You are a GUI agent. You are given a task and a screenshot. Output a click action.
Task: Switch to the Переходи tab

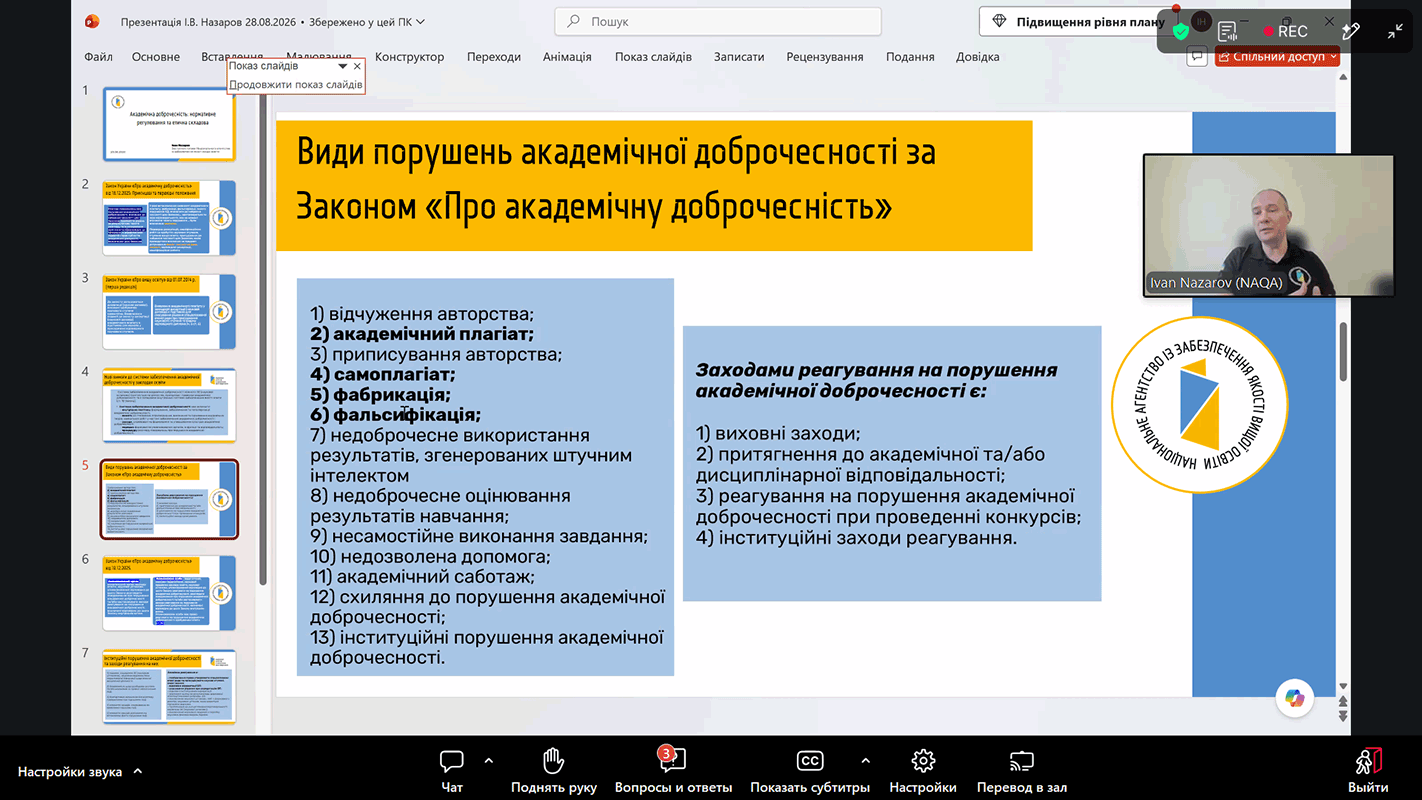[x=494, y=57]
